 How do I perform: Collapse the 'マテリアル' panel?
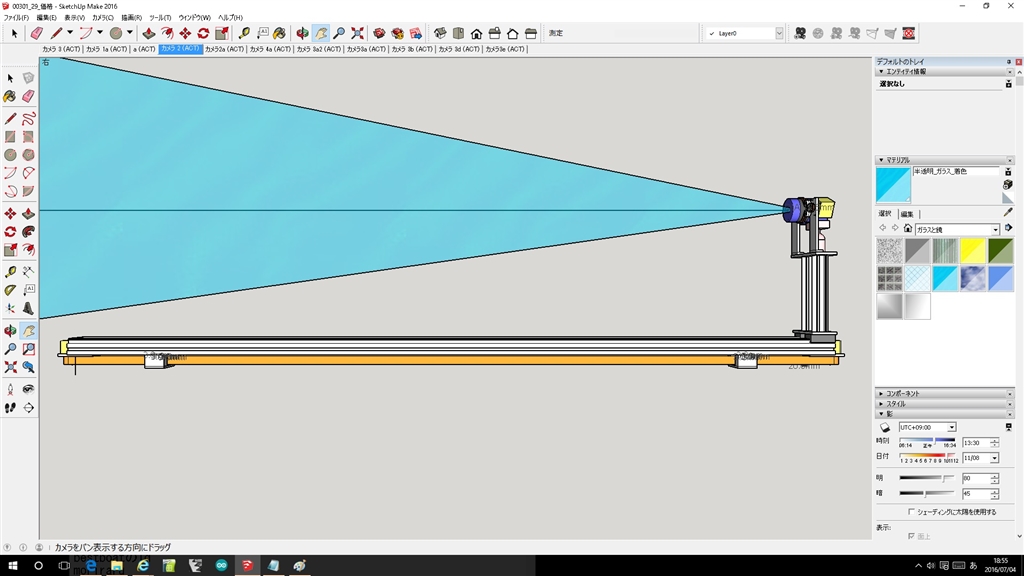[x=881, y=160]
